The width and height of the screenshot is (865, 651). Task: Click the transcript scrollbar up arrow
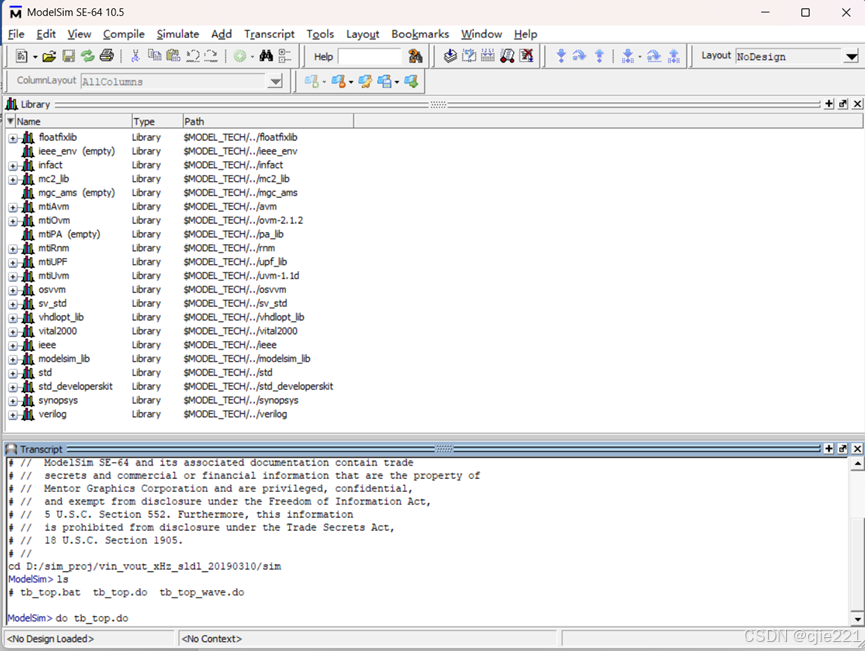coord(857,464)
